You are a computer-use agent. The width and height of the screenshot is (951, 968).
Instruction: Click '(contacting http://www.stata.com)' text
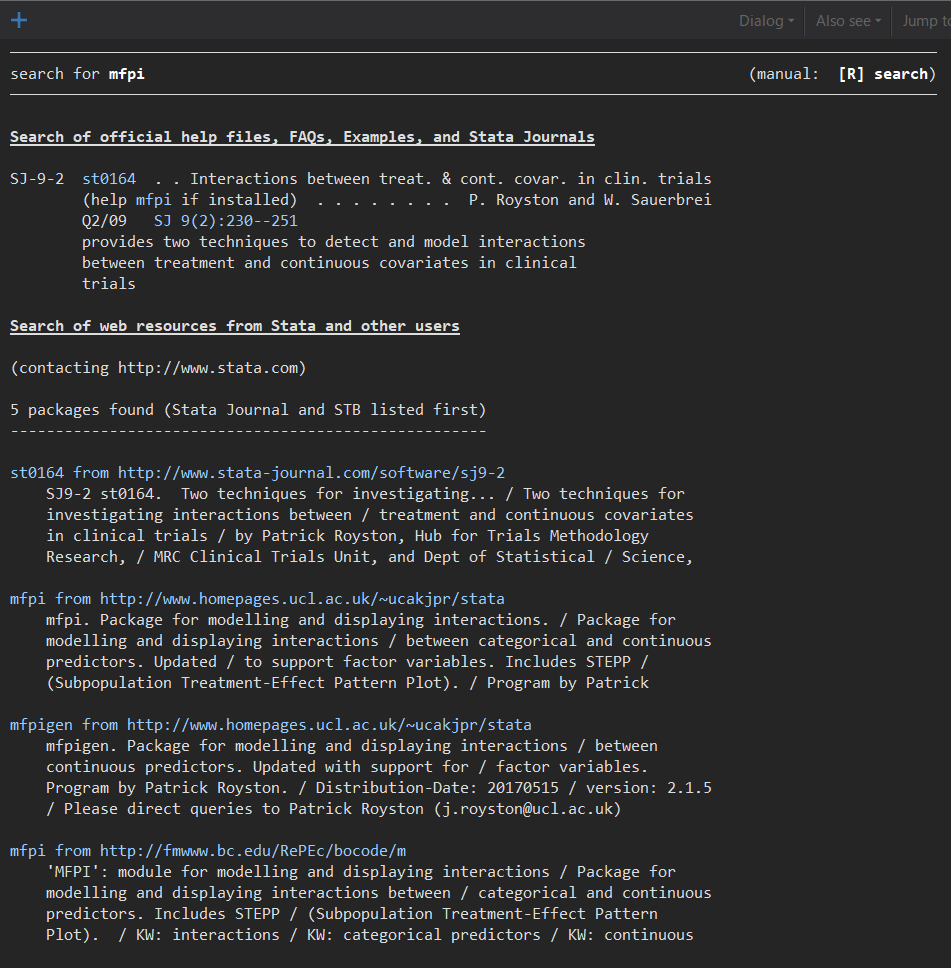pos(158,368)
